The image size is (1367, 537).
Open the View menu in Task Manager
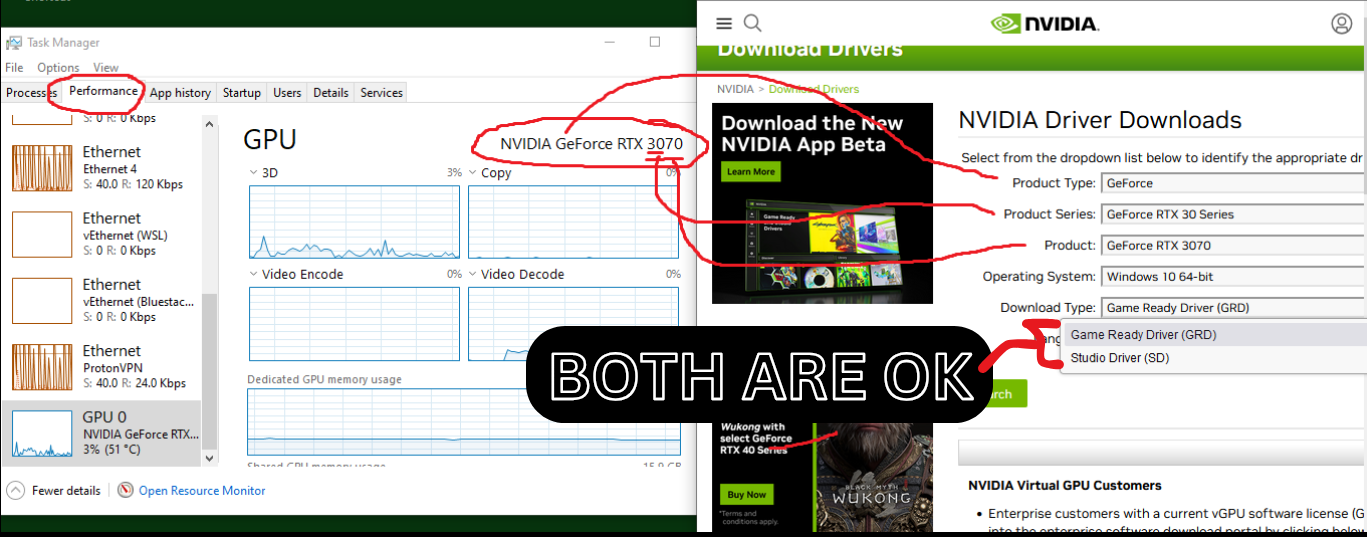pyautogui.click(x=106, y=68)
